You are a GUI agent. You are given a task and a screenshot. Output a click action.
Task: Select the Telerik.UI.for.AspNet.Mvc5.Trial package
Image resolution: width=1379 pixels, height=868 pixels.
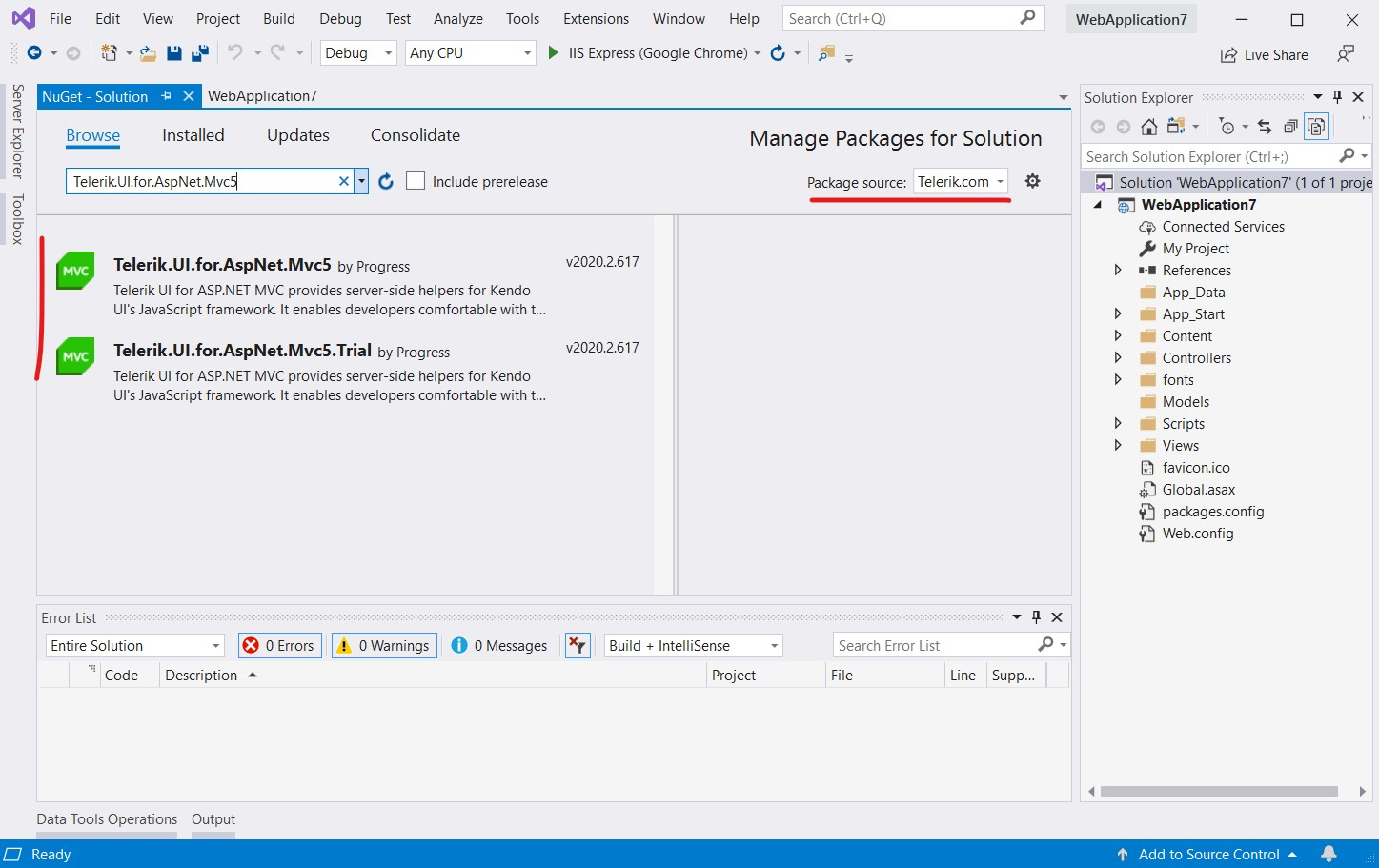(x=242, y=351)
